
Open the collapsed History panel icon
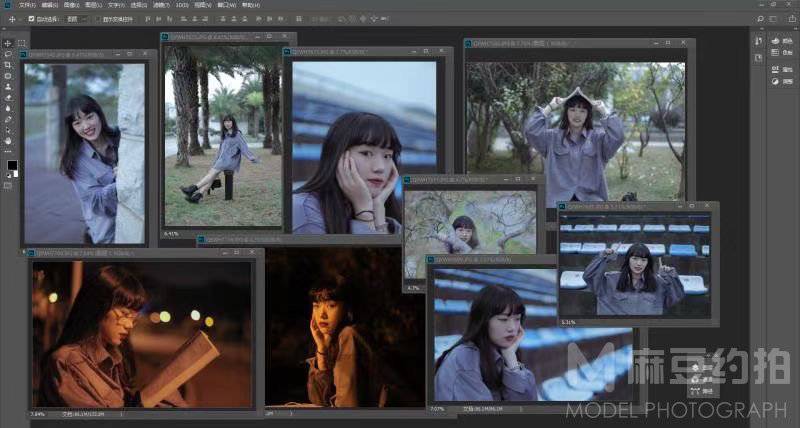click(x=758, y=41)
